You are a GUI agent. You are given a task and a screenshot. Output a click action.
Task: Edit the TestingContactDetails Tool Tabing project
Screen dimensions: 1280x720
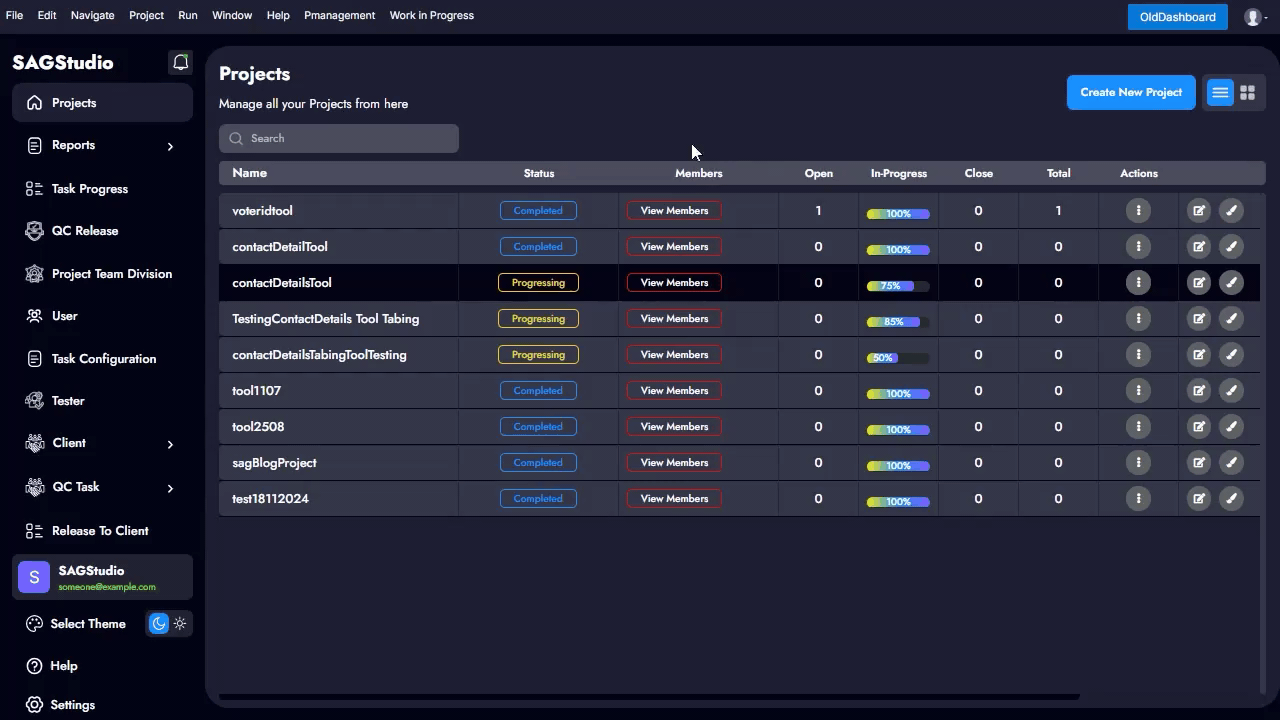click(x=1198, y=319)
